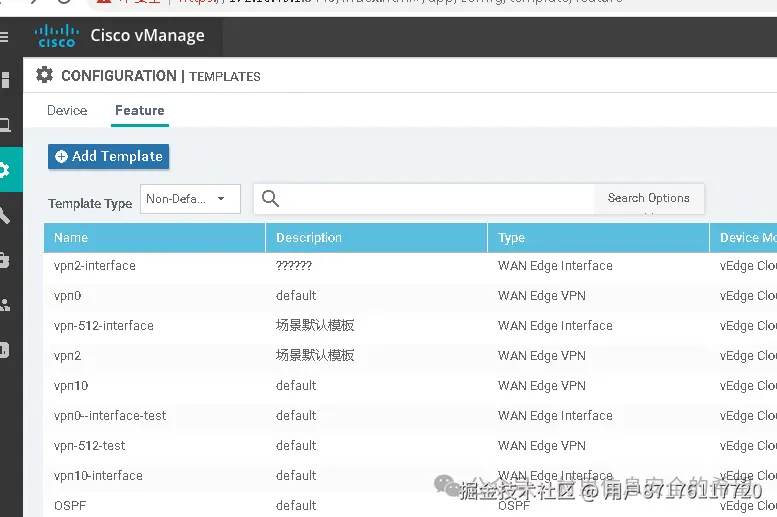
Task: Click the vpn-512-interface description 场景默认模板
Action: tap(315, 326)
